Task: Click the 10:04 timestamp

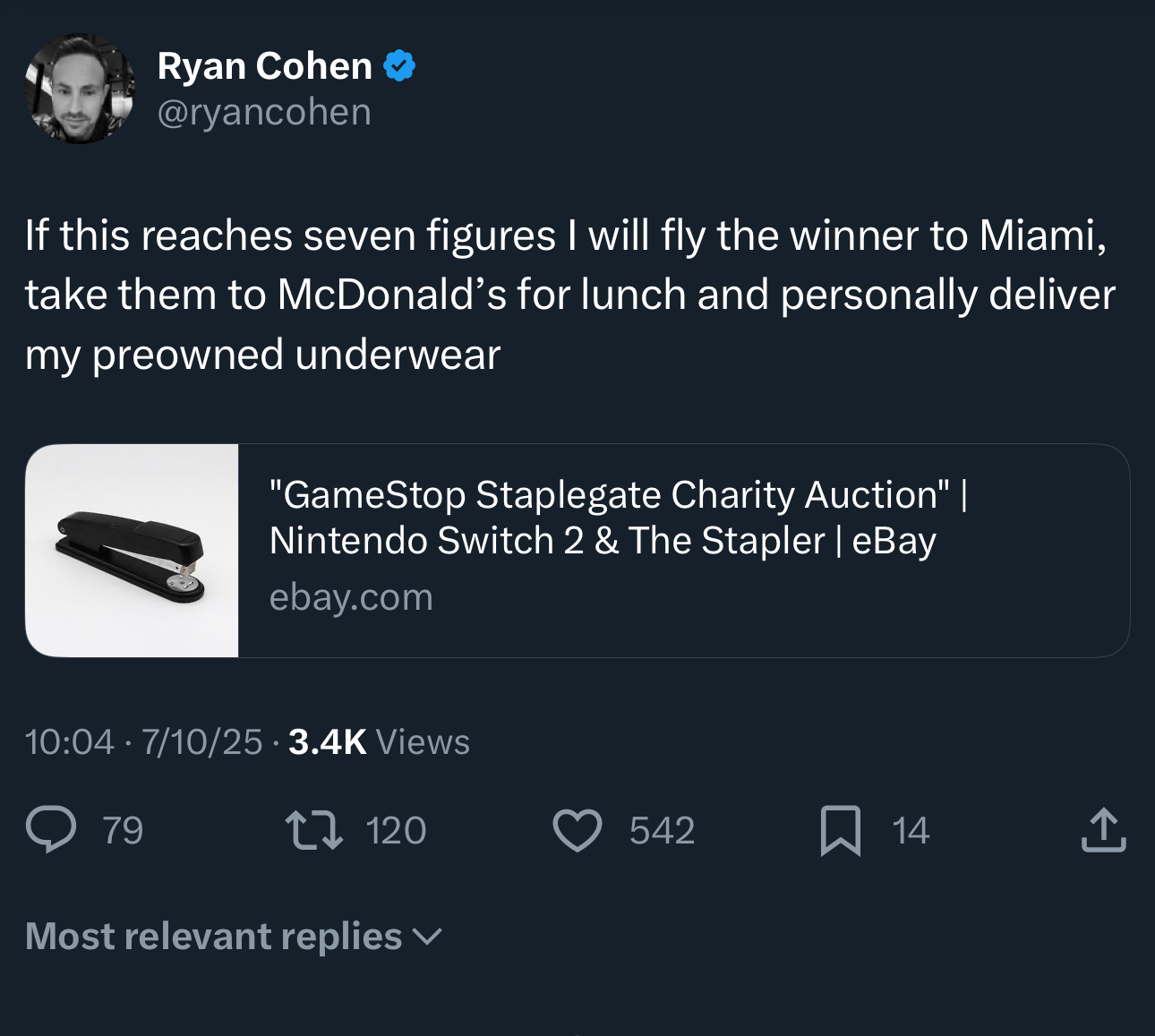Action: tap(70, 742)
